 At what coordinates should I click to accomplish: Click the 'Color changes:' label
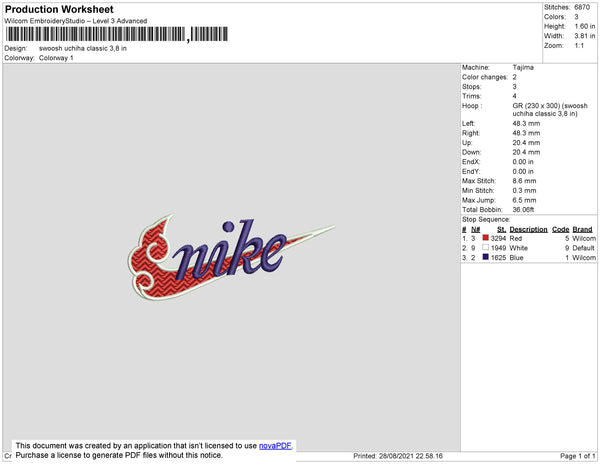tap(485, 77)
